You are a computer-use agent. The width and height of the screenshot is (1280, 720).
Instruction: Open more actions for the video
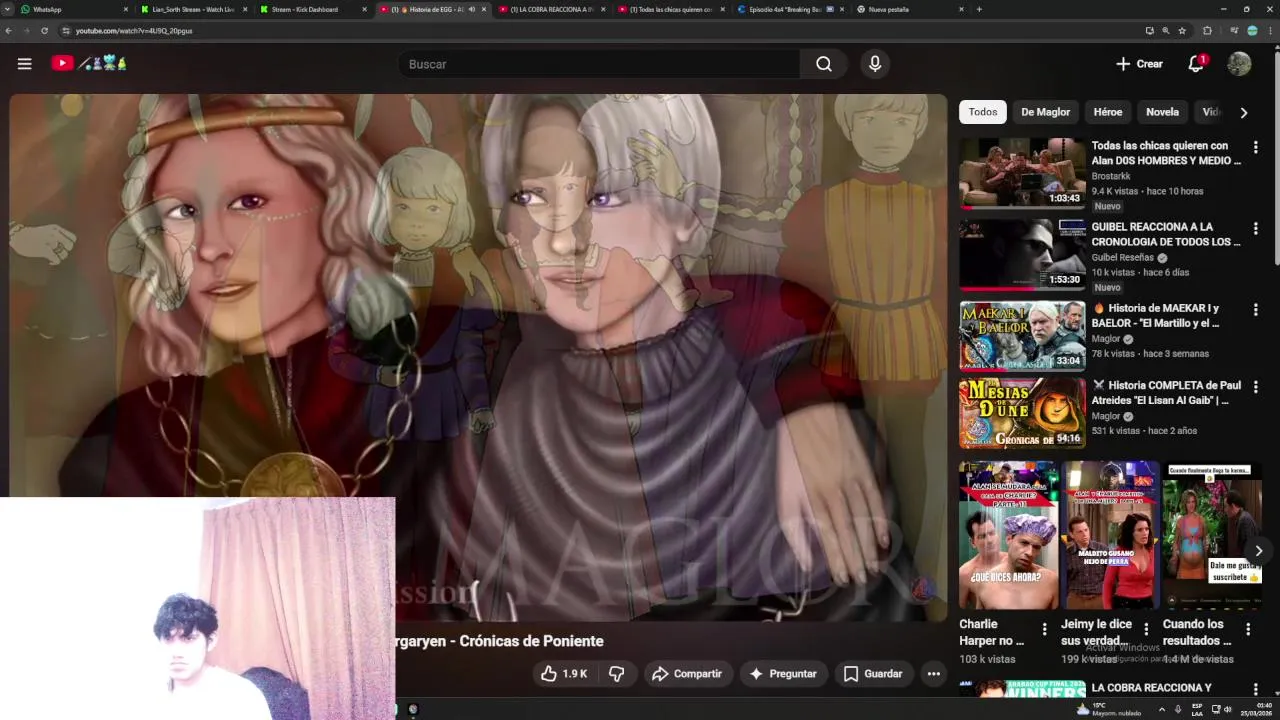coord(933,674)
